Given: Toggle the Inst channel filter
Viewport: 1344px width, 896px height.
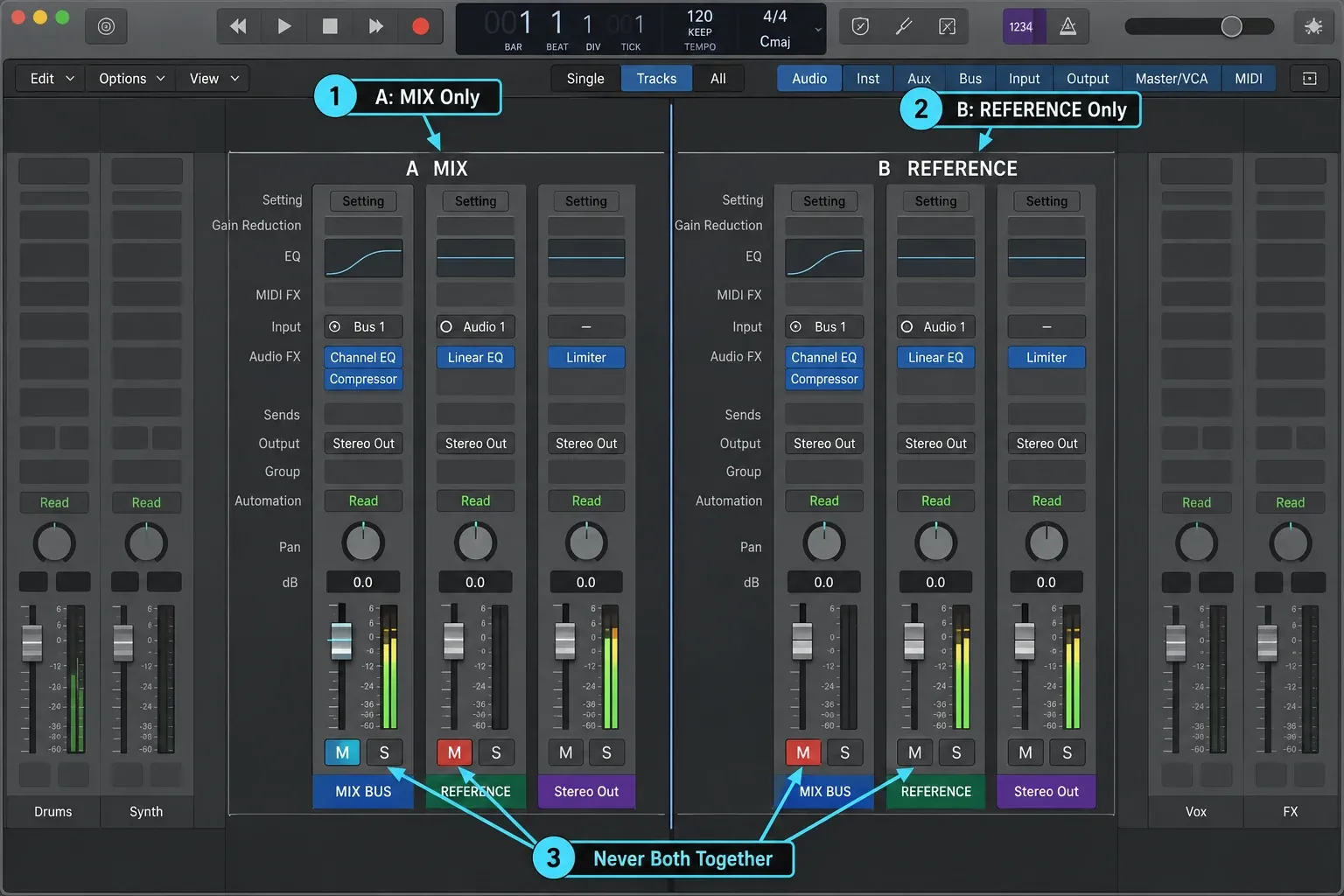Looking at the screenshot, I should (868, 79).
